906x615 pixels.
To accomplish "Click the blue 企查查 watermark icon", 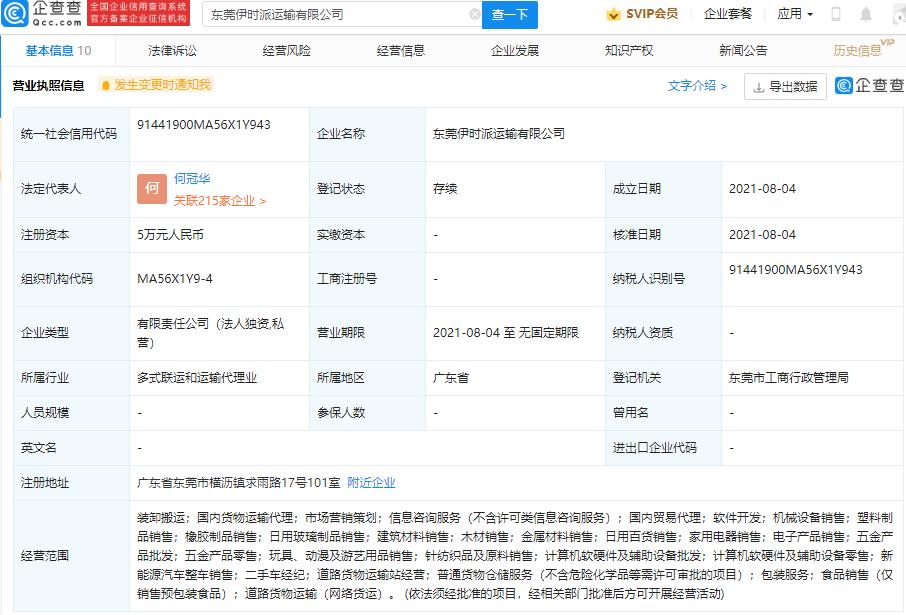I will coord(843,86).
